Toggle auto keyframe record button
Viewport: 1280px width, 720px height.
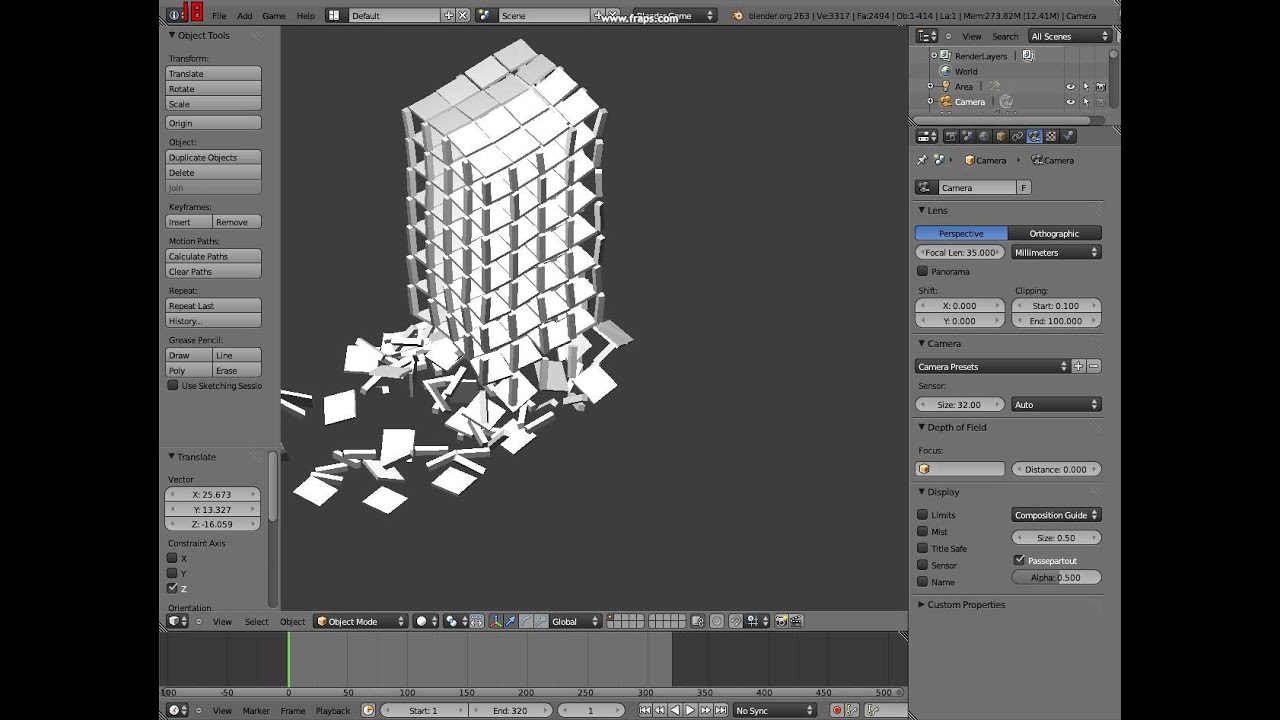(837, 710)
